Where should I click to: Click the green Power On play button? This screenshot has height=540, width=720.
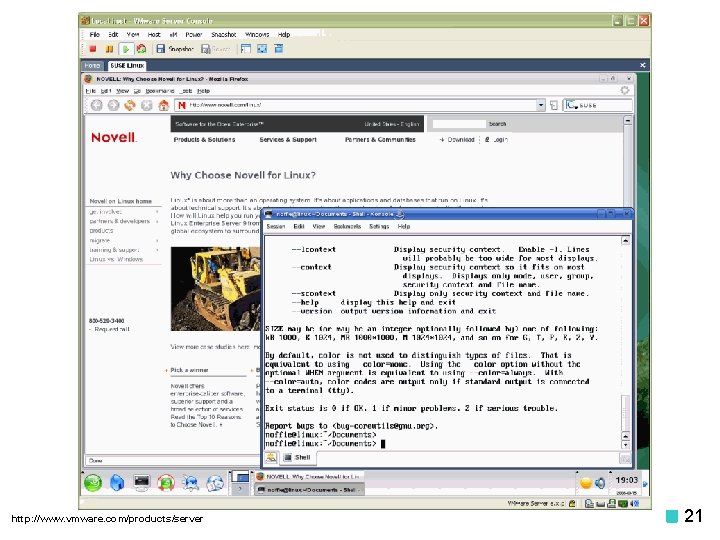(125, 49)
